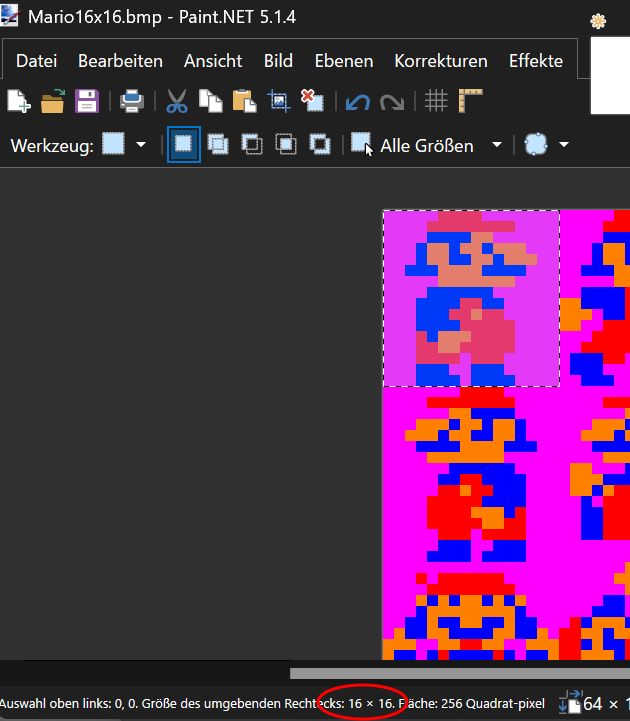Open the Ebenen menu
The width and height of the screenshot is (630, 721).
coord(343,61)
